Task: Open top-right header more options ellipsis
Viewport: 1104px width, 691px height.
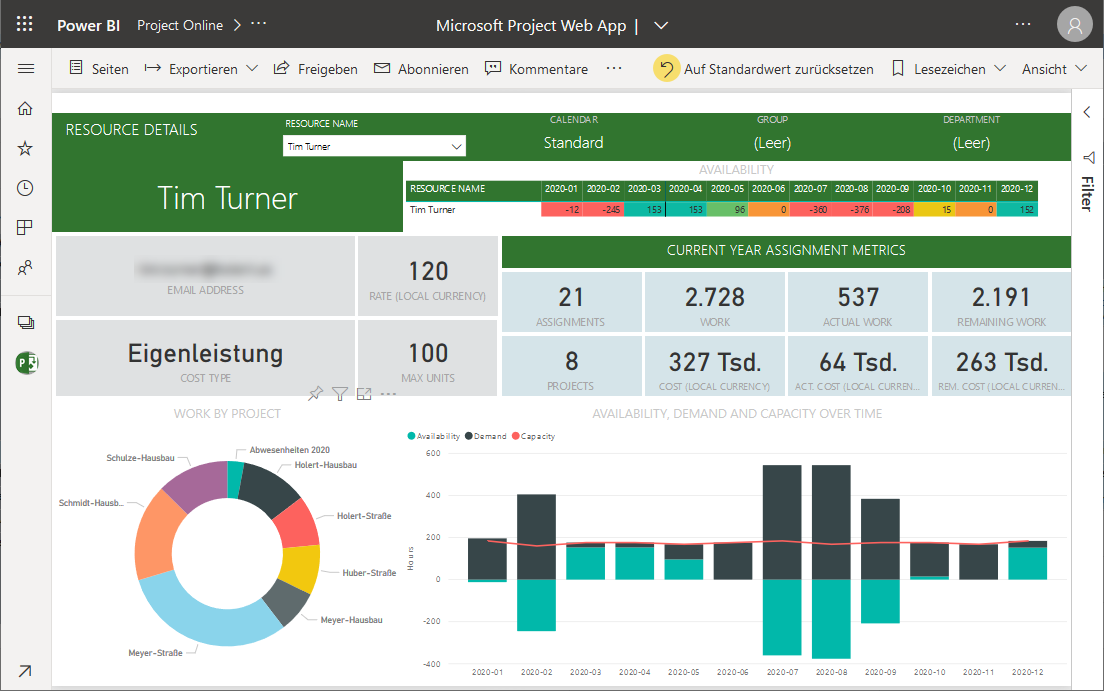Action: (x=1022, y=25)
